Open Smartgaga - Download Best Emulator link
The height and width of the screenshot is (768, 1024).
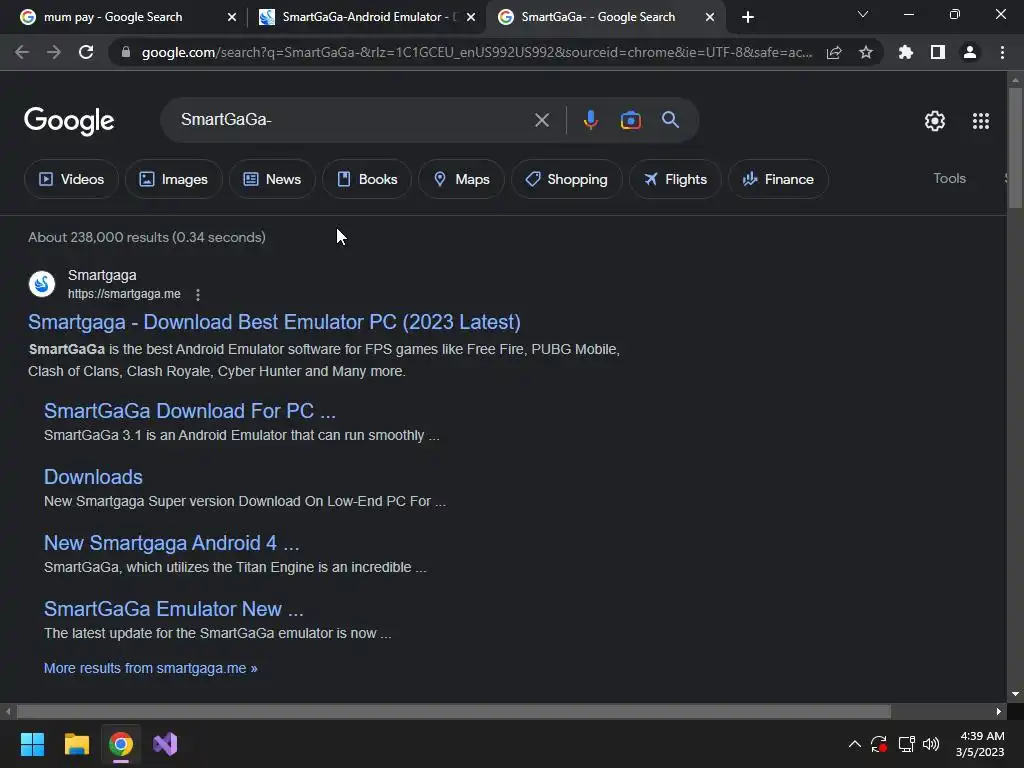click(274, 322)
